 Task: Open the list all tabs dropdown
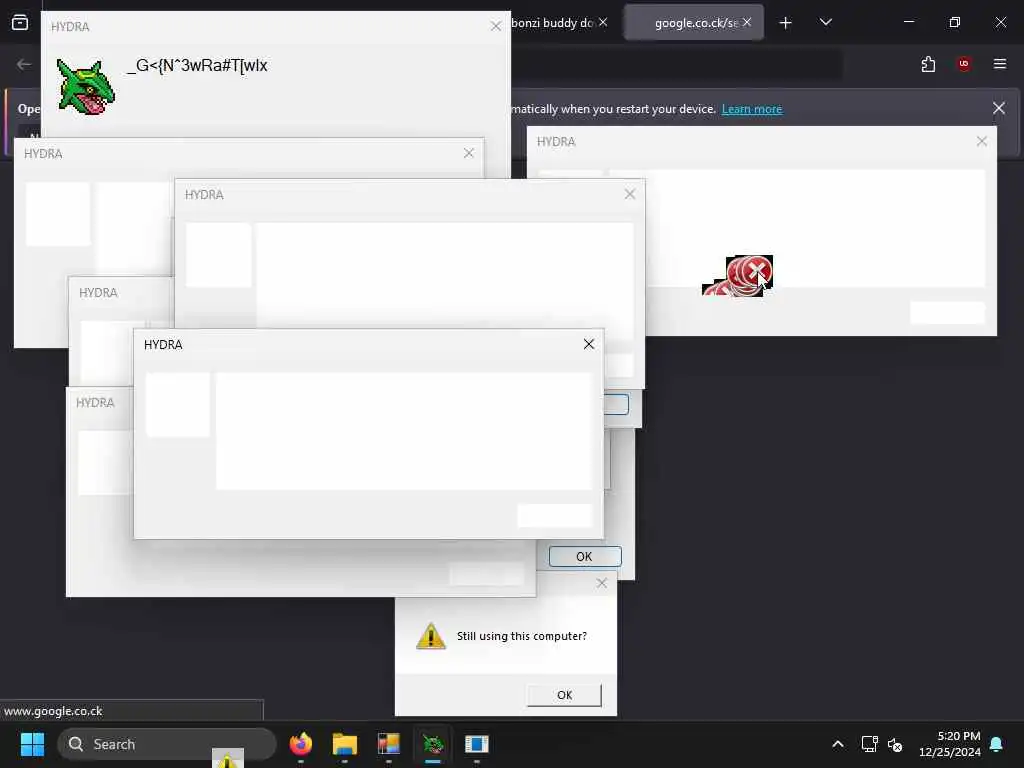click(x=825, y=23)
